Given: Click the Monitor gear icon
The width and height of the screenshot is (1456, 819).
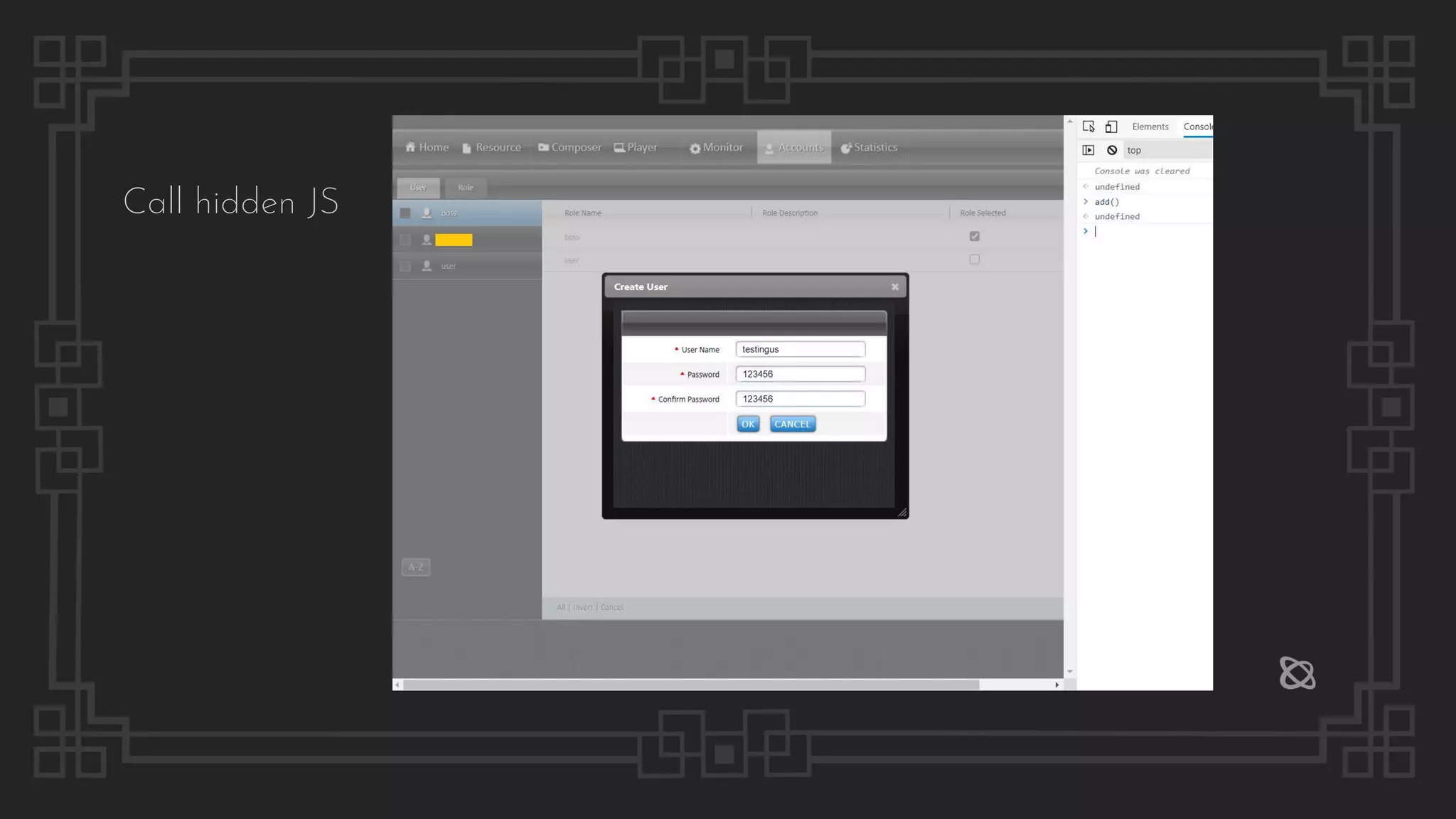Looking at the screenshot, I should [x=695, y=148].
